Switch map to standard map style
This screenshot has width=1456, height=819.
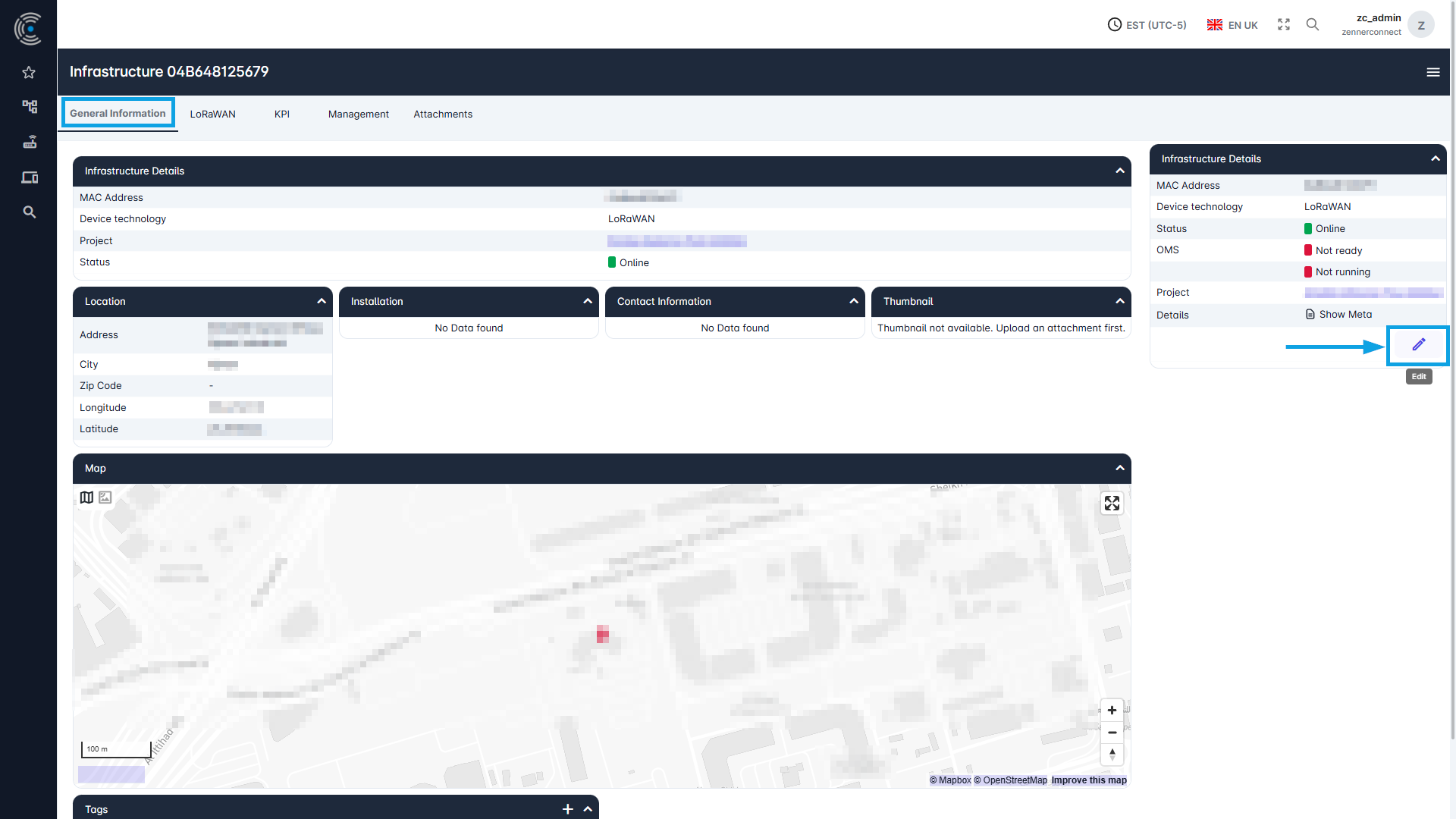(86, 497)
